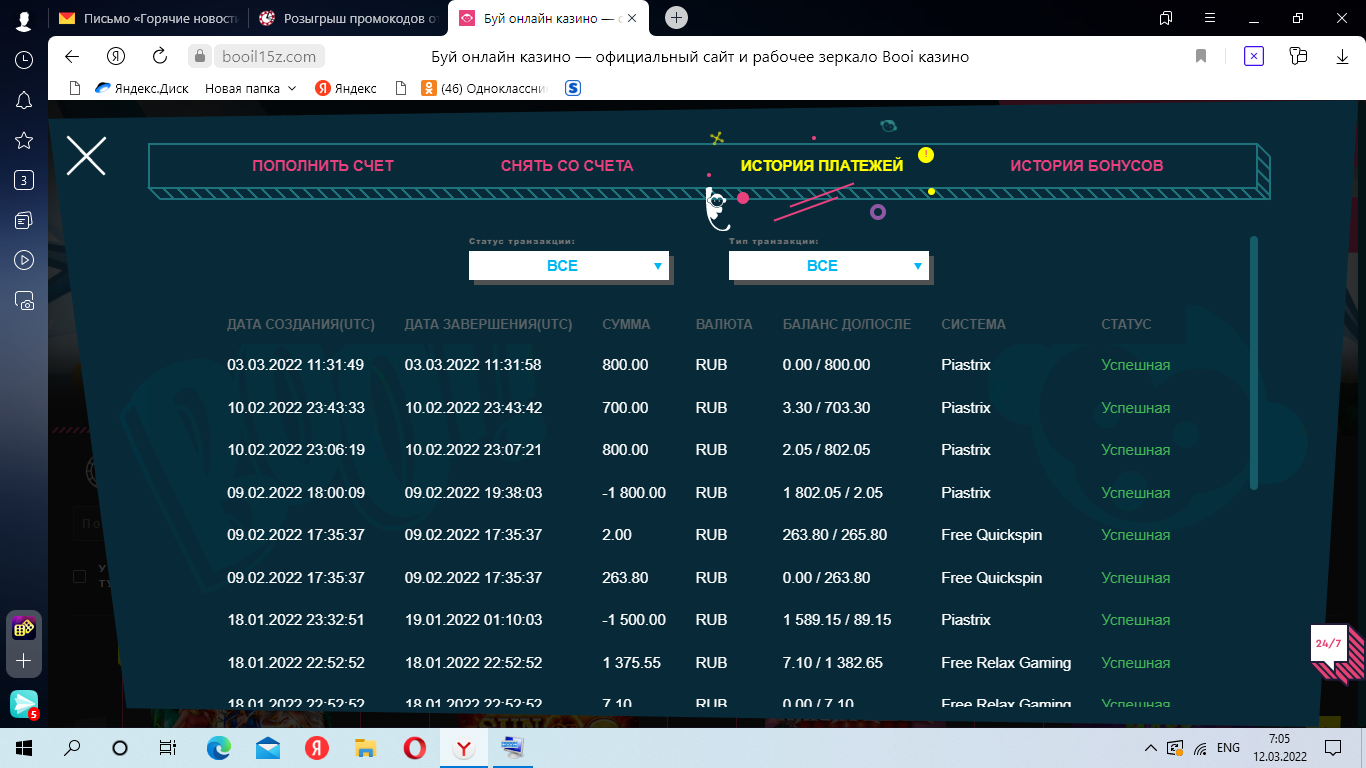The height and width of the screenshot is (768, 1366).
Task: Go back with the browser back arrow
Action: [x=71, y=57]
